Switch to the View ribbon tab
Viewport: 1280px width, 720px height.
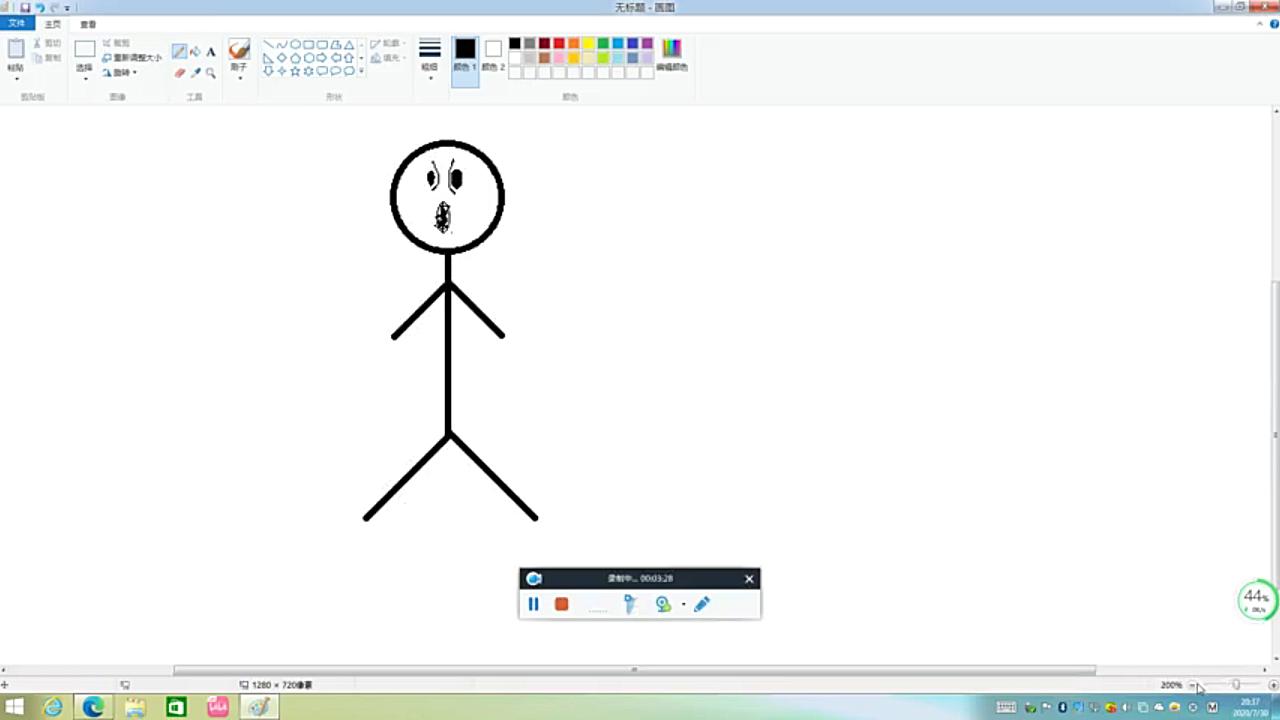88,24
